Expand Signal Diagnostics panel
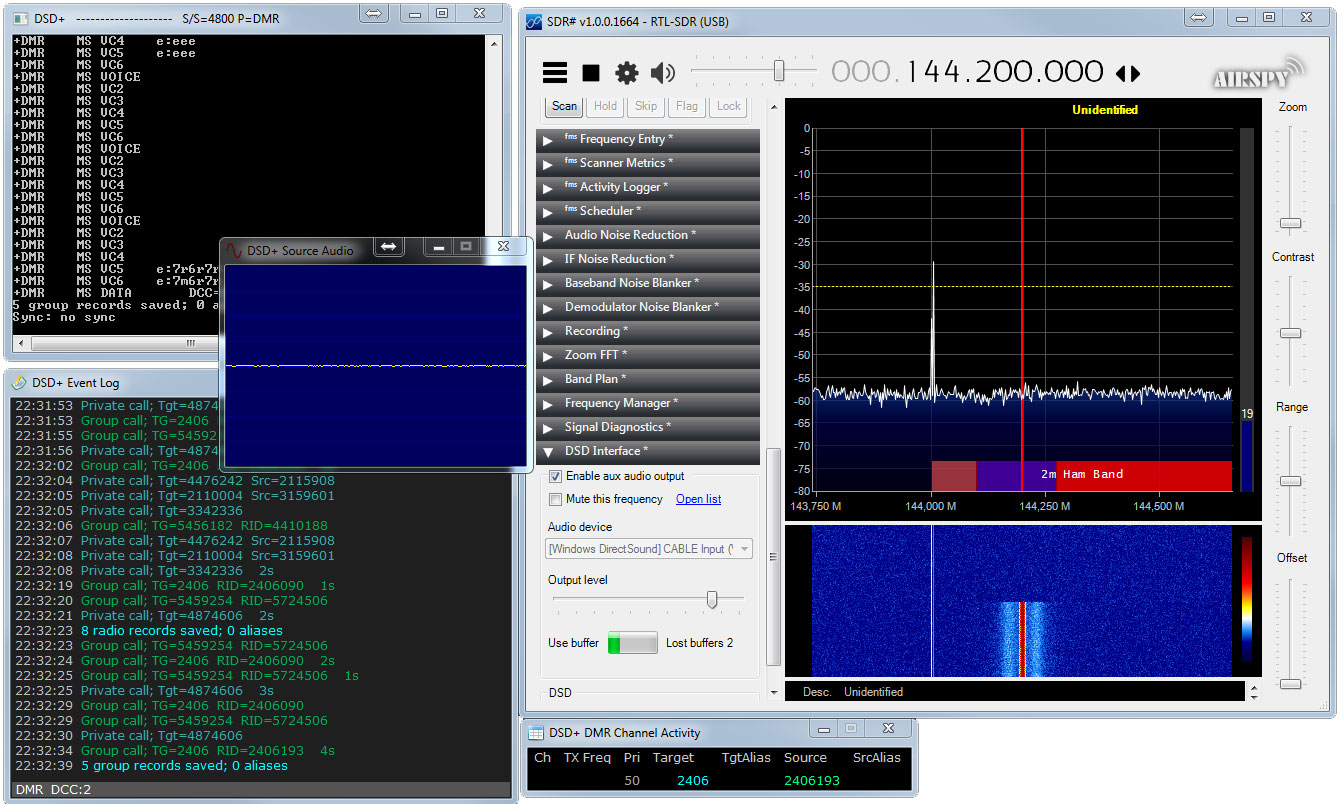1341x804 pixels. click(x=648, y=427)
